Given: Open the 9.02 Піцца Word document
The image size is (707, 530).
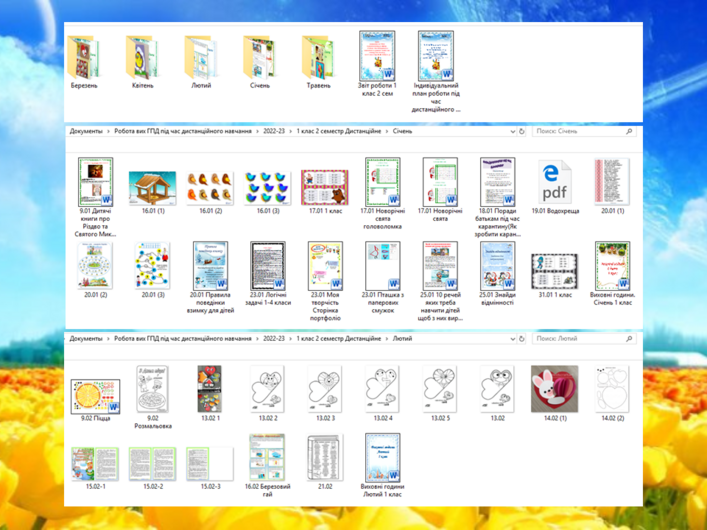Looking at the screenshot, I should tap(95, 396).
